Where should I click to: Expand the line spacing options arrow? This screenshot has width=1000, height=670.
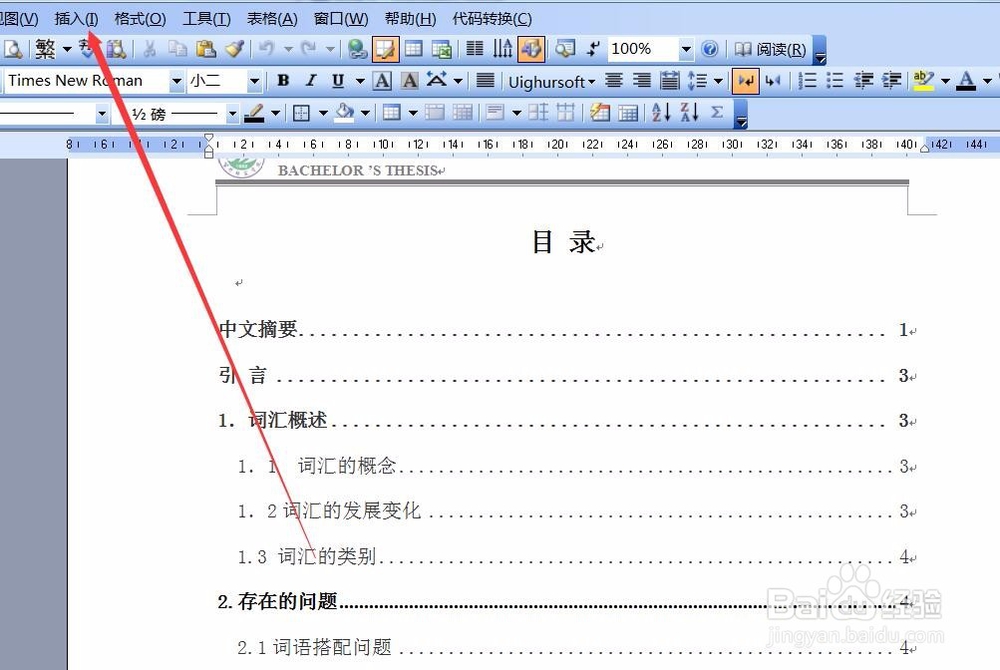coord(718,81)
